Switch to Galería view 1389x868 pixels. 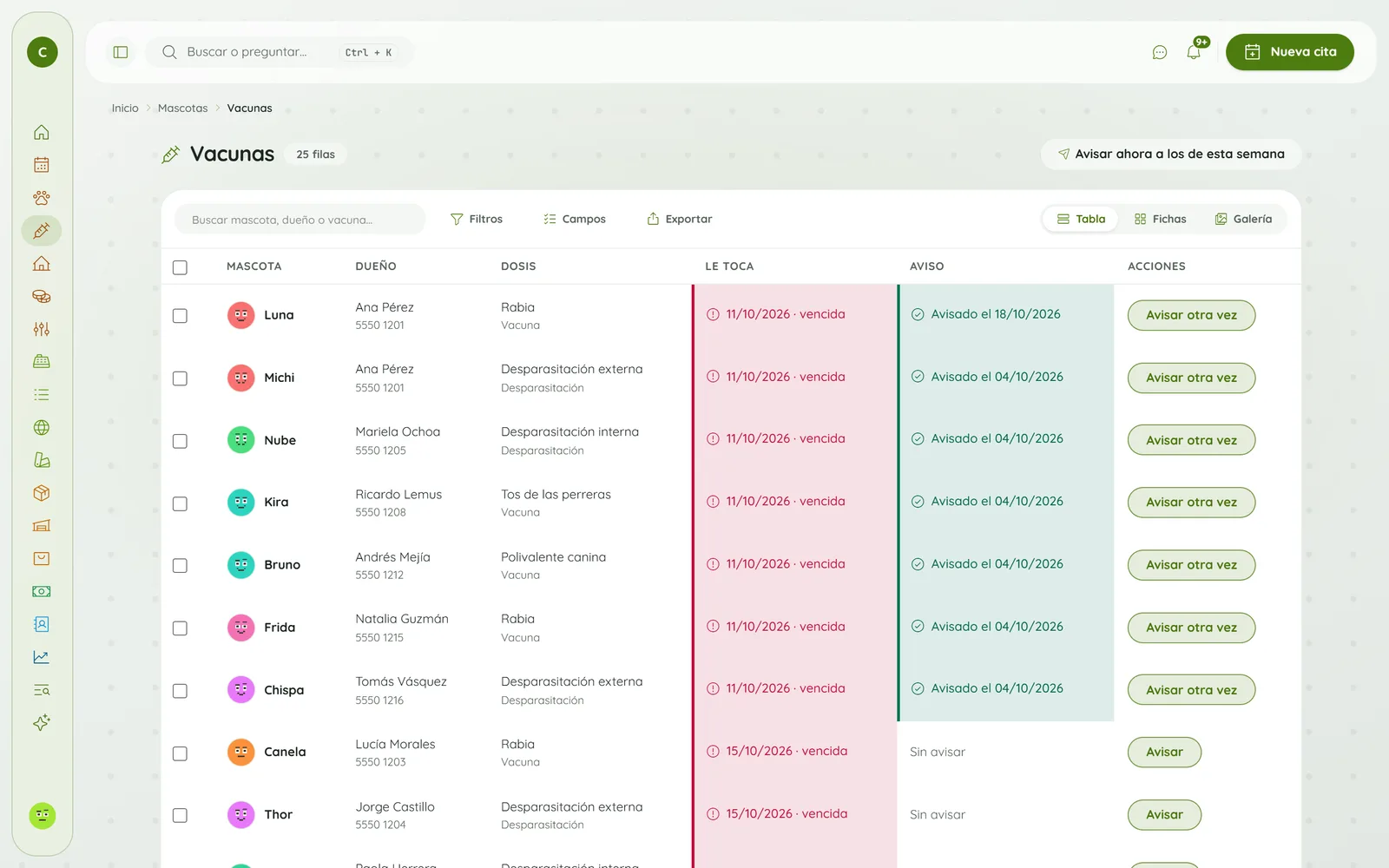pos(1243,219)
